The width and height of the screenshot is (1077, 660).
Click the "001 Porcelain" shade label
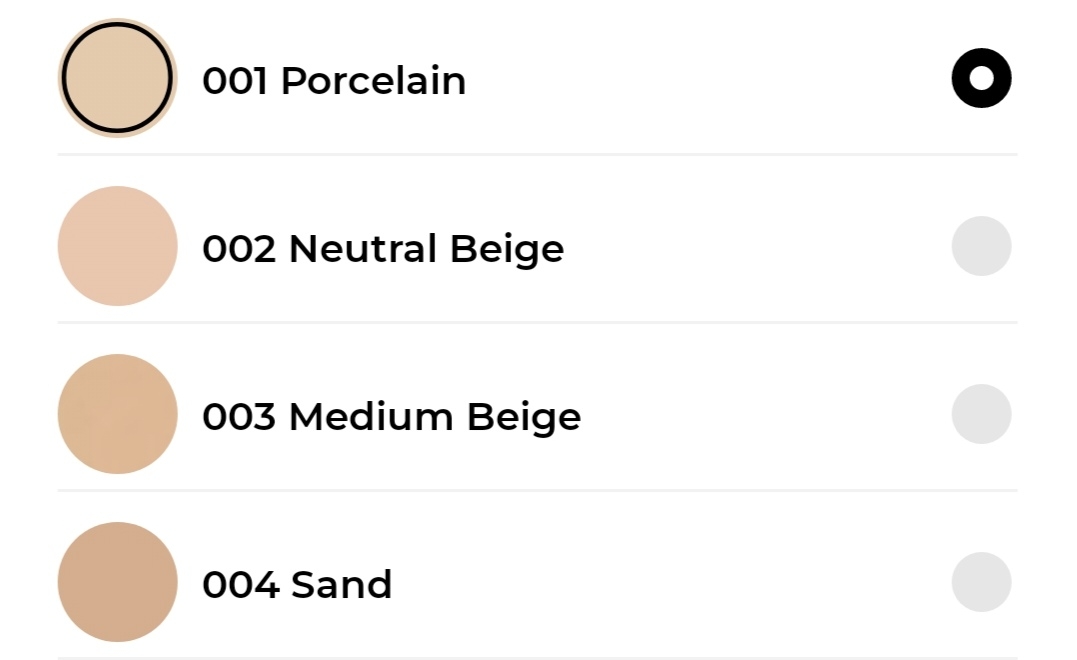[x=334, y=80]
